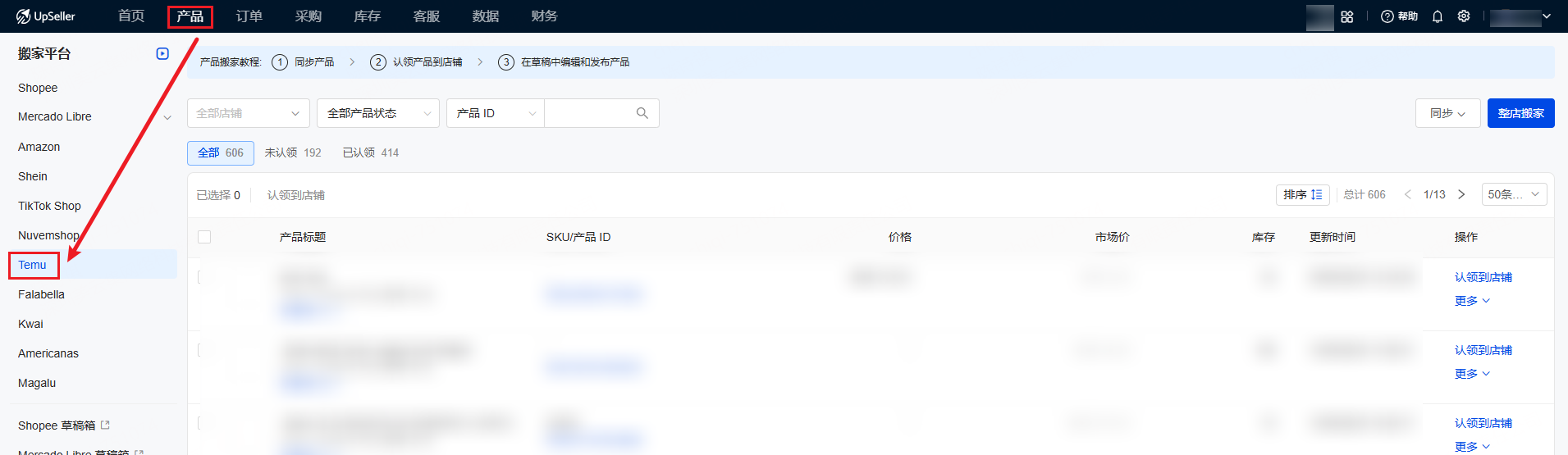Viewport: 1568px width, 455px height.
Task: Click tutorial step 2 认领产品到店铺
Action: [x=417, y=62]
